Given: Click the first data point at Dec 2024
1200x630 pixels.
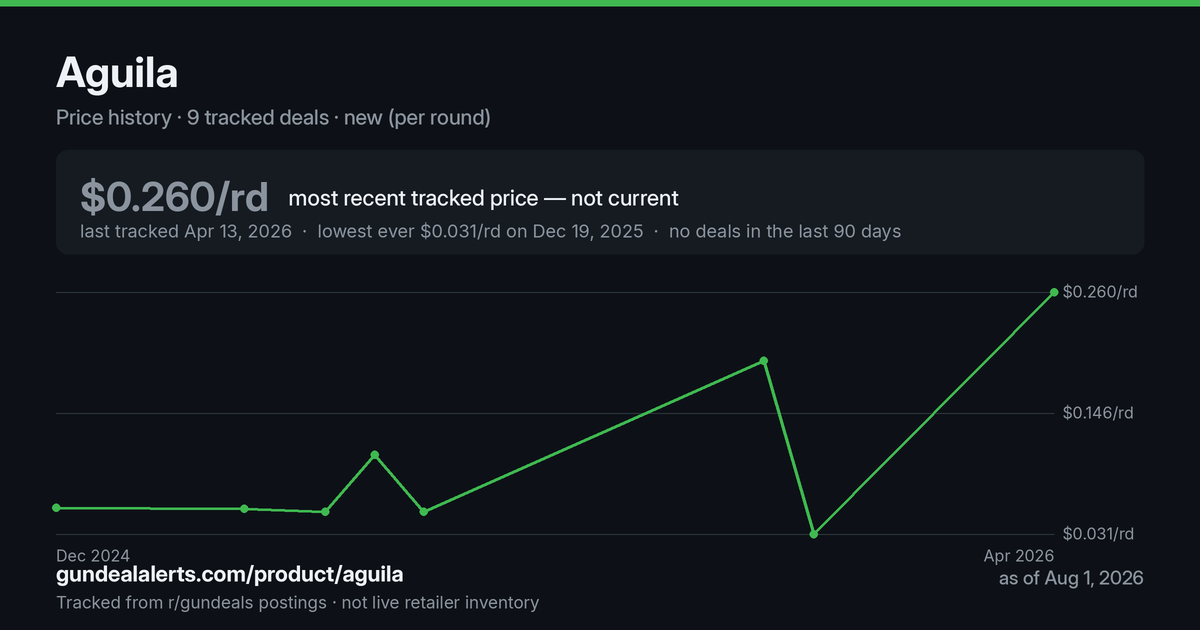Looking at the screenshot, I should [57, 508].
